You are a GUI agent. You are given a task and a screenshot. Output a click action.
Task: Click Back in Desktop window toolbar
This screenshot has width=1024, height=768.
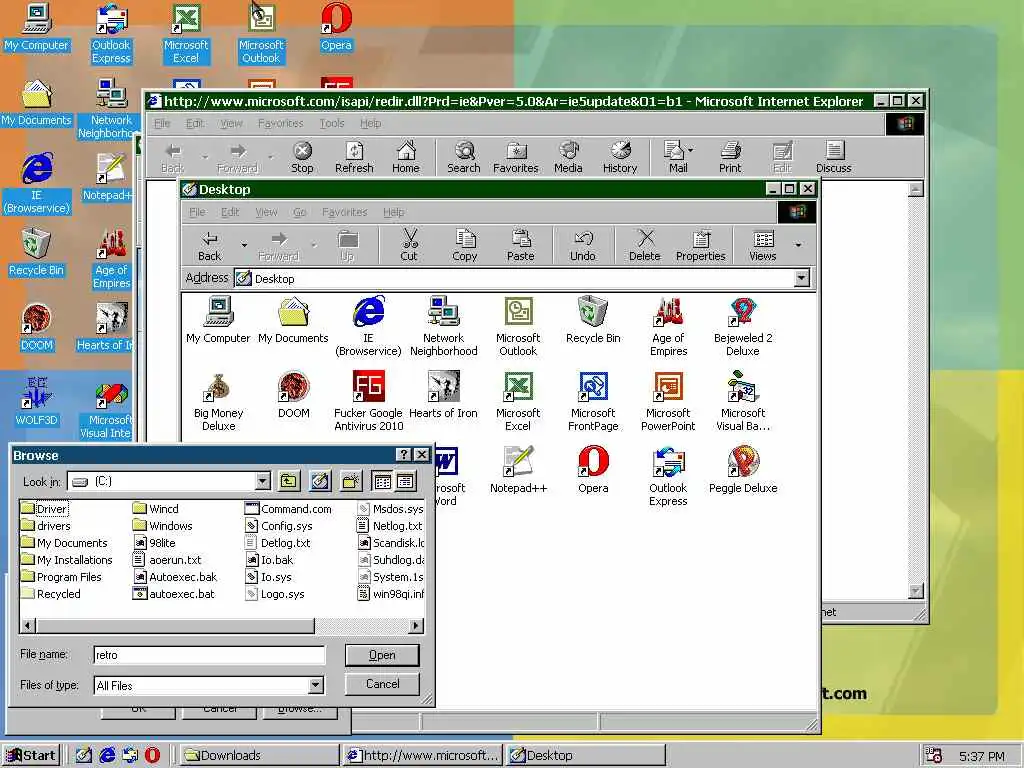[210, 246]
